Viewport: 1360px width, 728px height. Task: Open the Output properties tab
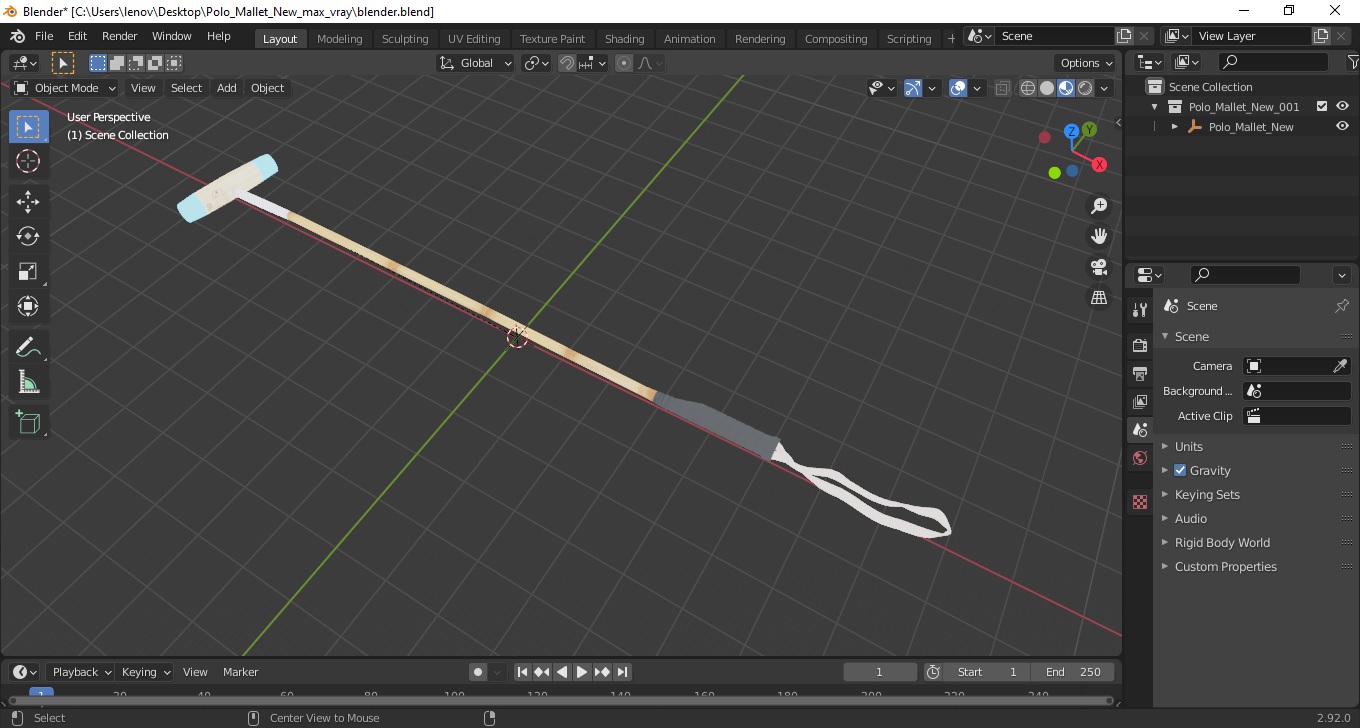pyautogui.click(x=1139, y=373)
